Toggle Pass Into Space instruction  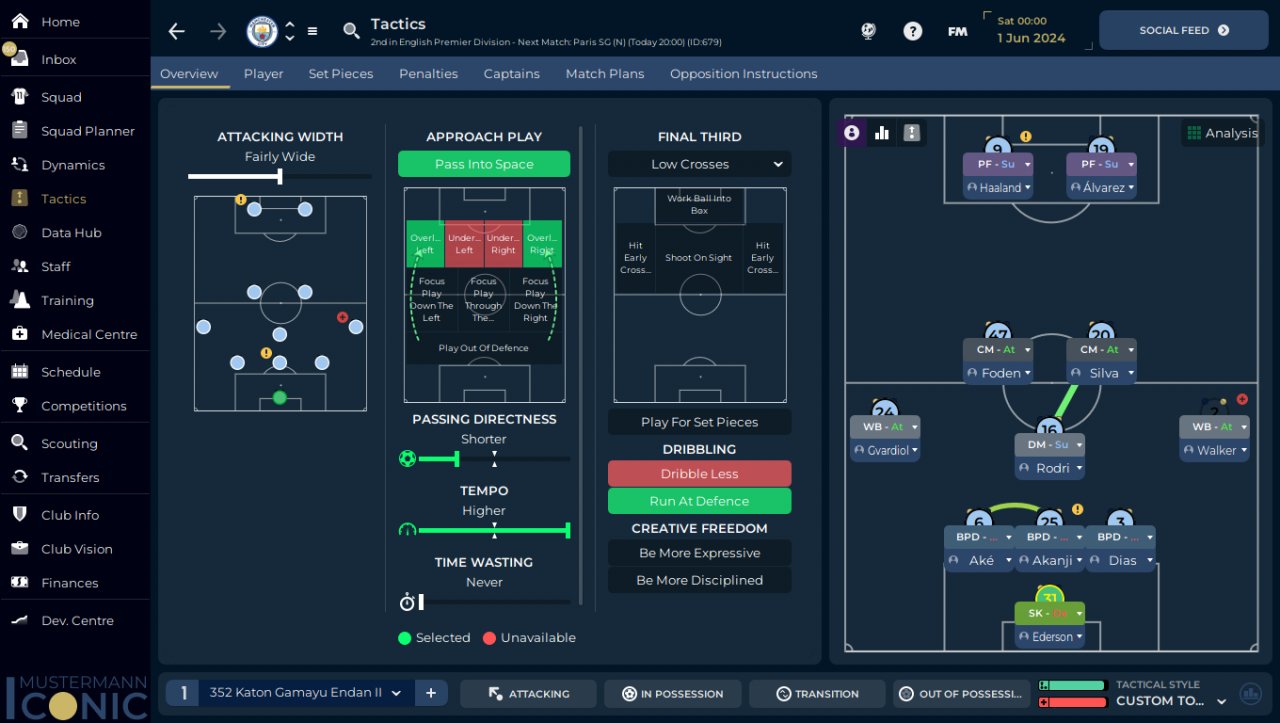pyautogui.click(x=484, y=164)
